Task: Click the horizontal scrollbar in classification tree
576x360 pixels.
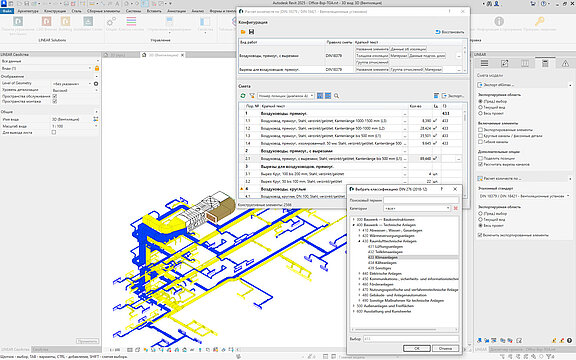Action: [x=404, y=330]
